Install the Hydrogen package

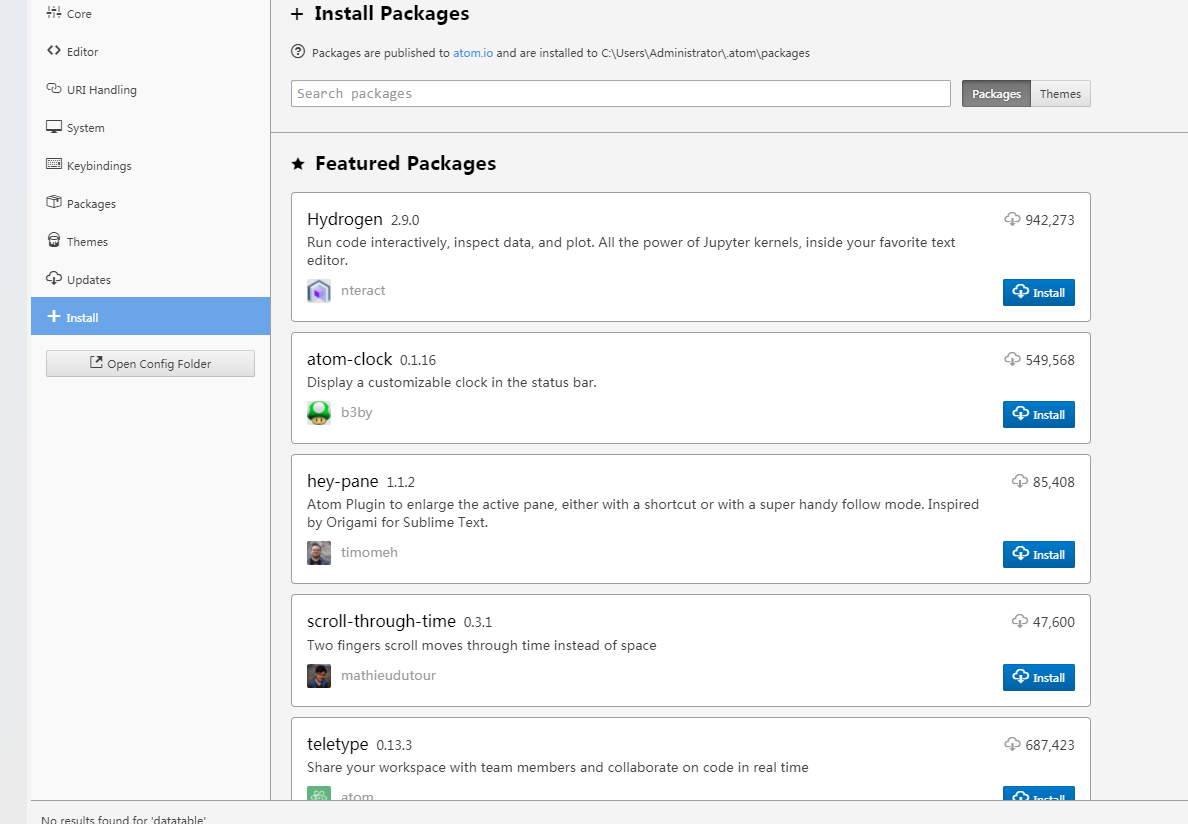click(1039, 292)
